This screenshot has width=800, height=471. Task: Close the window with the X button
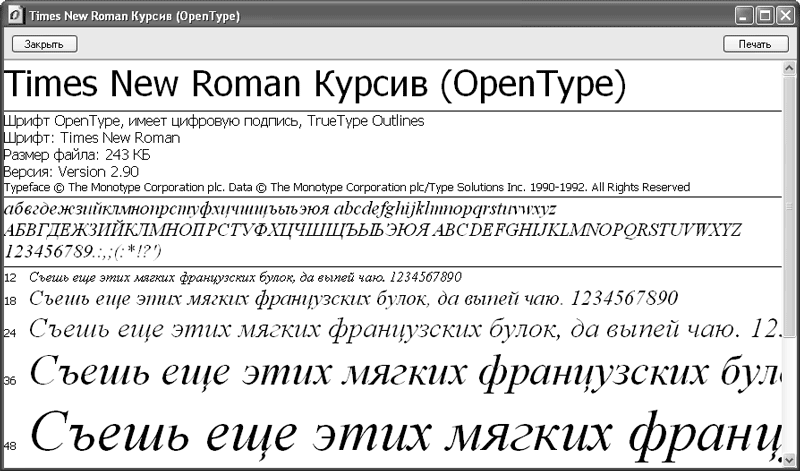pyautogui.click(x=784, y=17)
